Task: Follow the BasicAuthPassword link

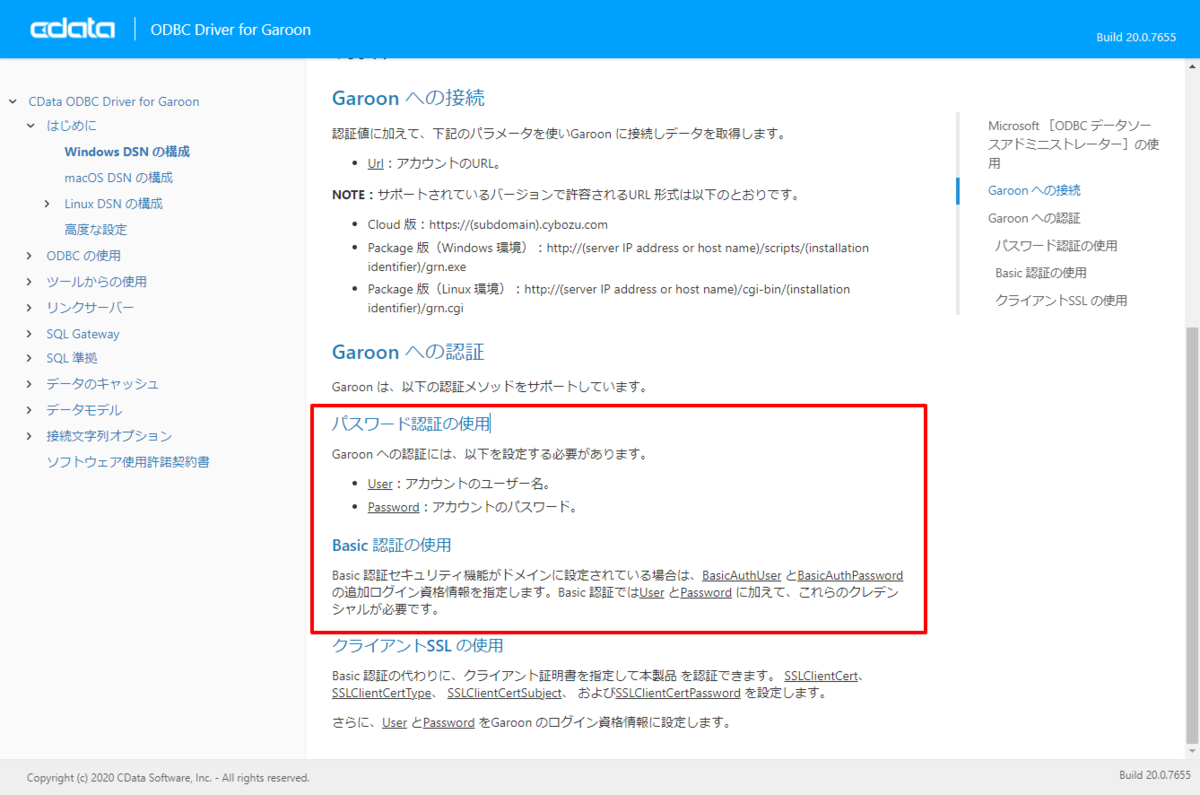Action: (850, 576)
